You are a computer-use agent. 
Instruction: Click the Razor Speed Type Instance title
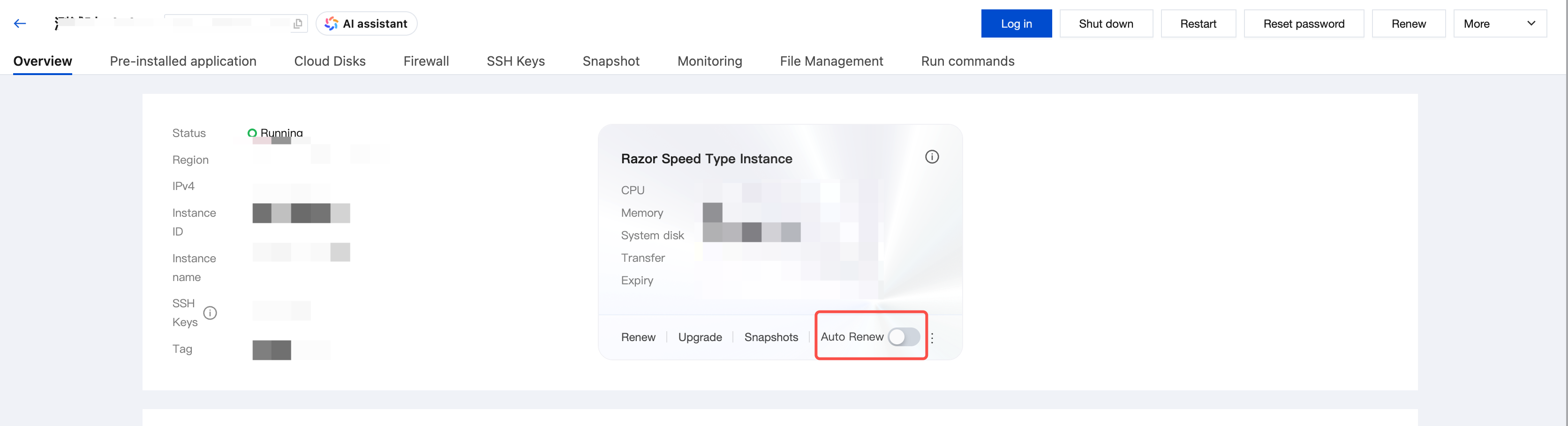pos(707,159)
